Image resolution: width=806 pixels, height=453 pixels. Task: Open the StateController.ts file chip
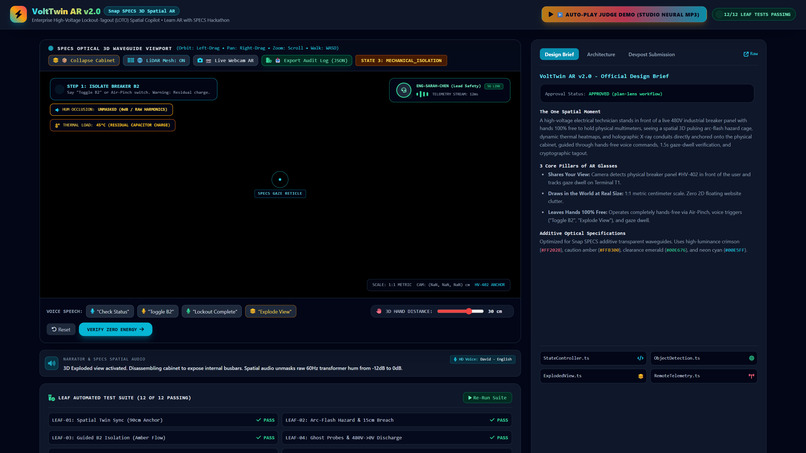point(593,358)
